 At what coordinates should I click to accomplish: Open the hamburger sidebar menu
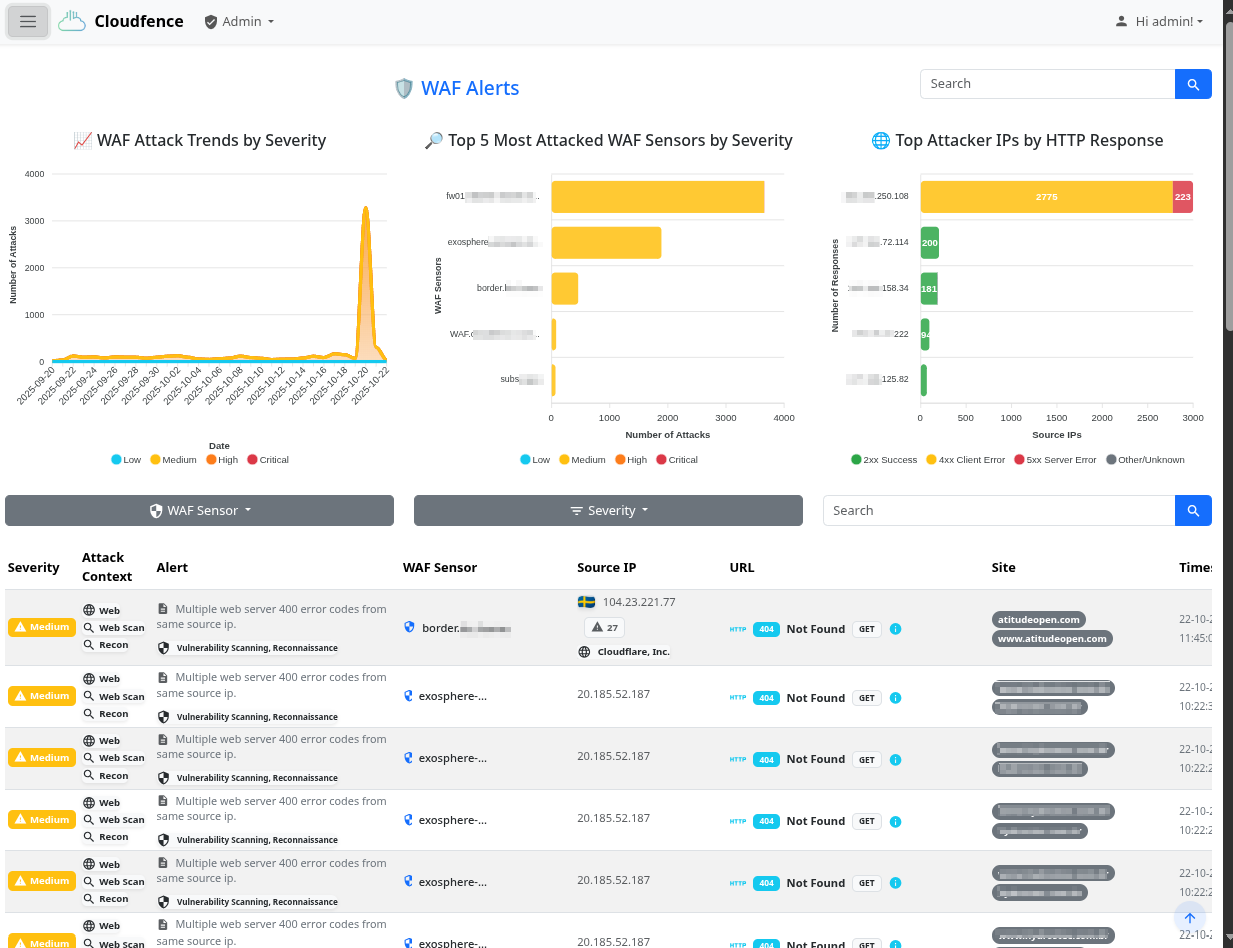[28, 21]
